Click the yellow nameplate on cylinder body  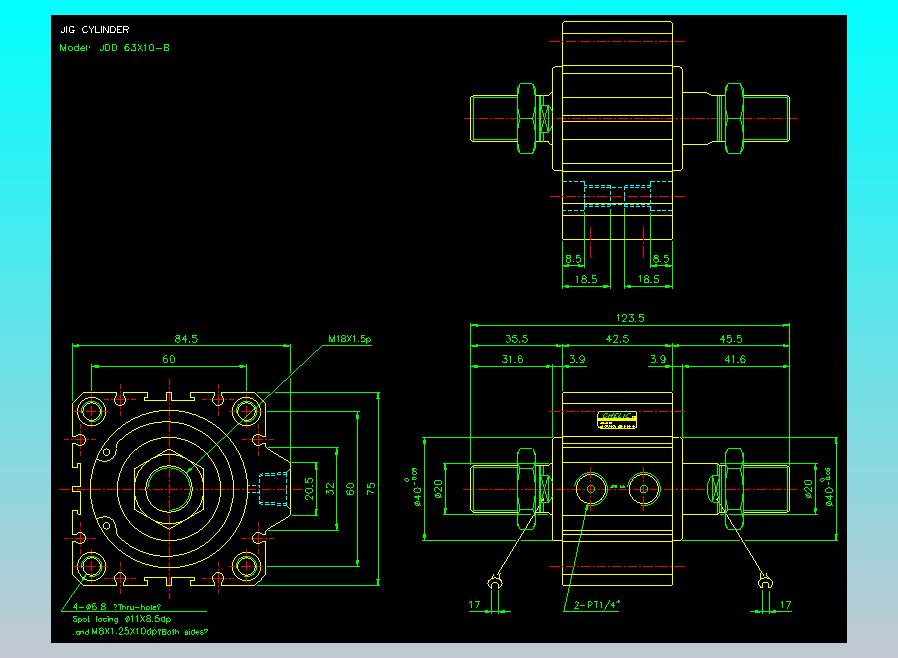pyautogui.click(x=617, y=420)
